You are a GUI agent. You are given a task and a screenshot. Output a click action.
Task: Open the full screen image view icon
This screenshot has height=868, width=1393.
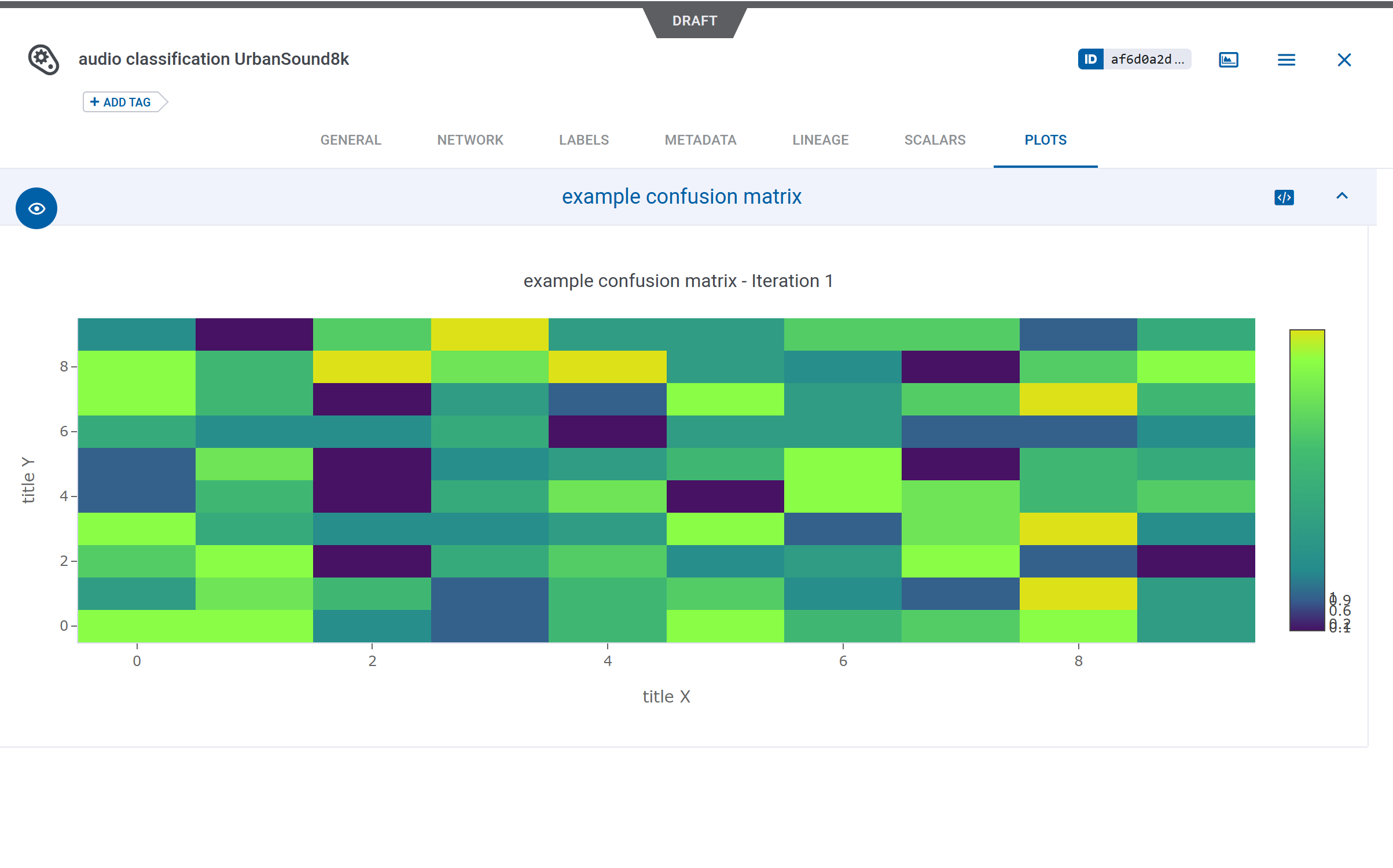click(x=1228, y=60)
